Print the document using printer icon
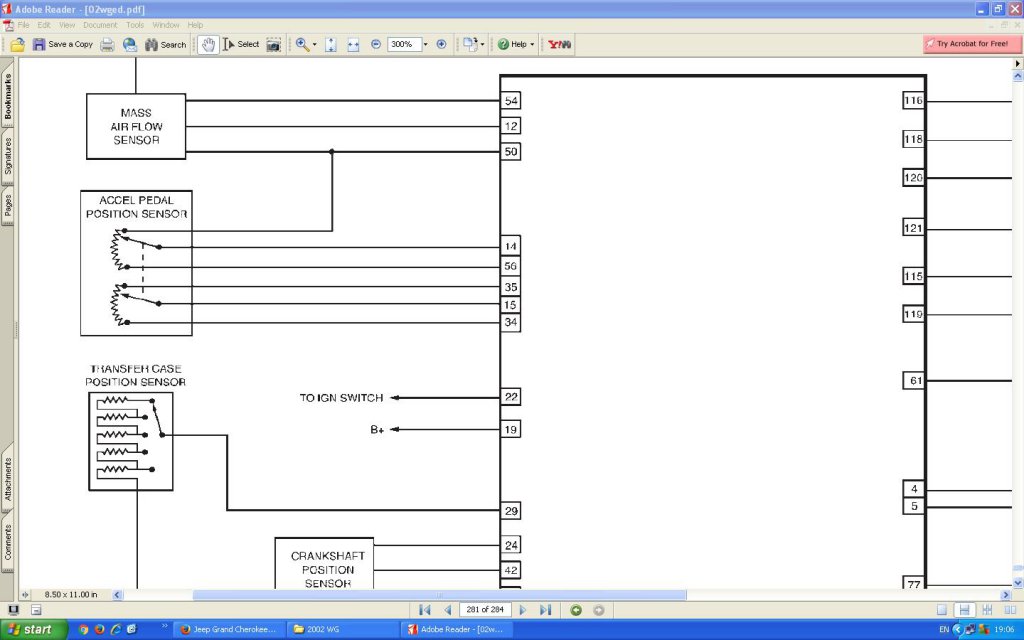 click(107, 44)
